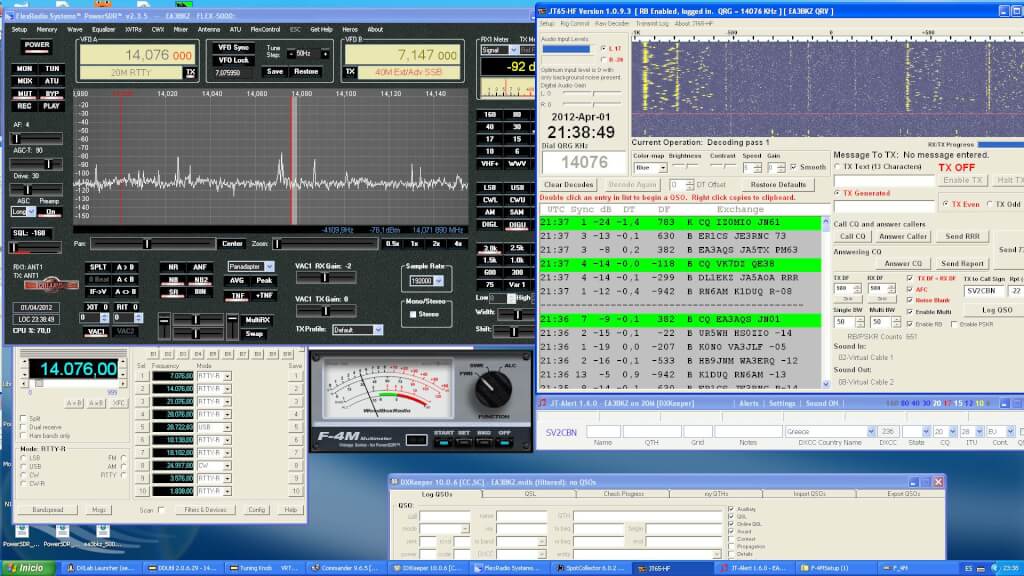This screenshot has height=576, width=1024.
Task: Increase the Tune Step with plus button
Action: coord(325,54)
